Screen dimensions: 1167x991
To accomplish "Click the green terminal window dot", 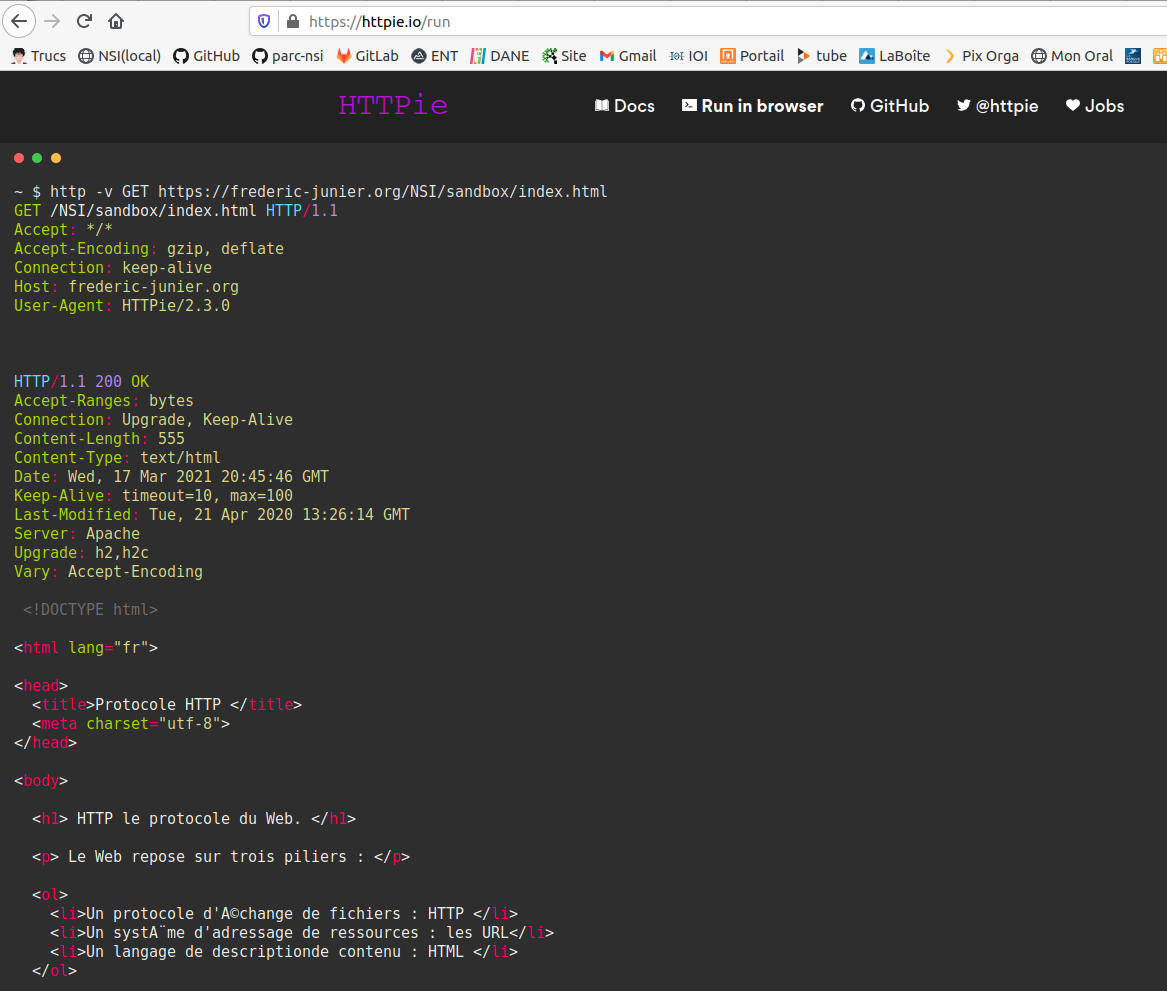I will [x=37, y=158].
